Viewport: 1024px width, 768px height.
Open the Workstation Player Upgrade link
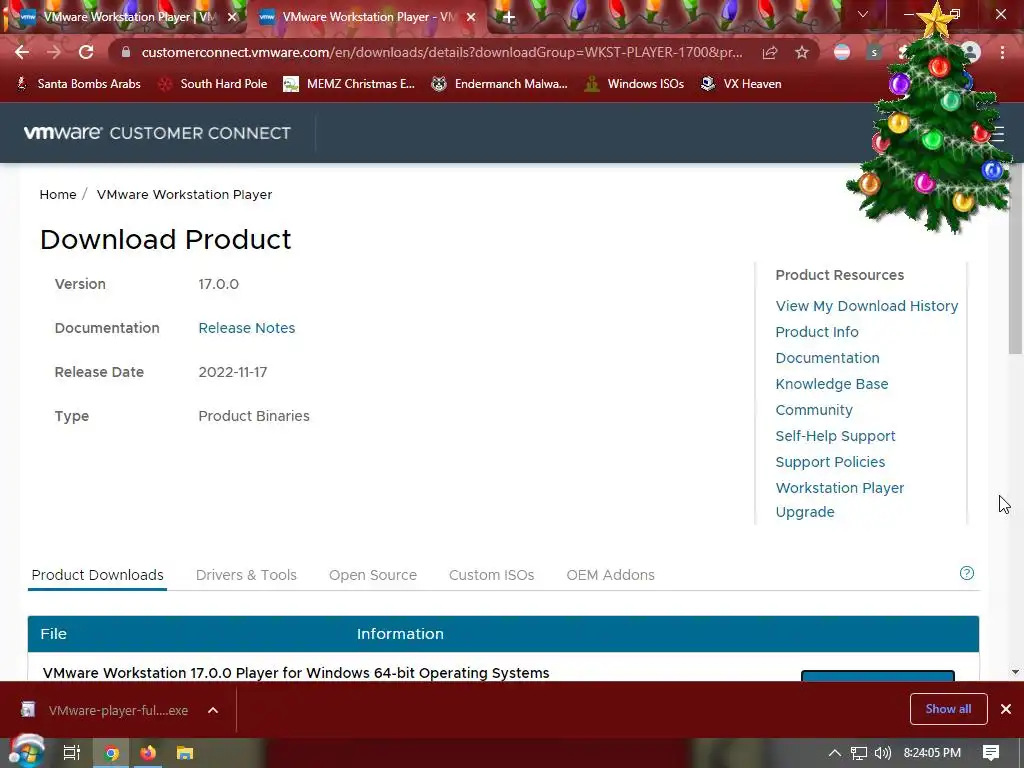tap(839, 500)
